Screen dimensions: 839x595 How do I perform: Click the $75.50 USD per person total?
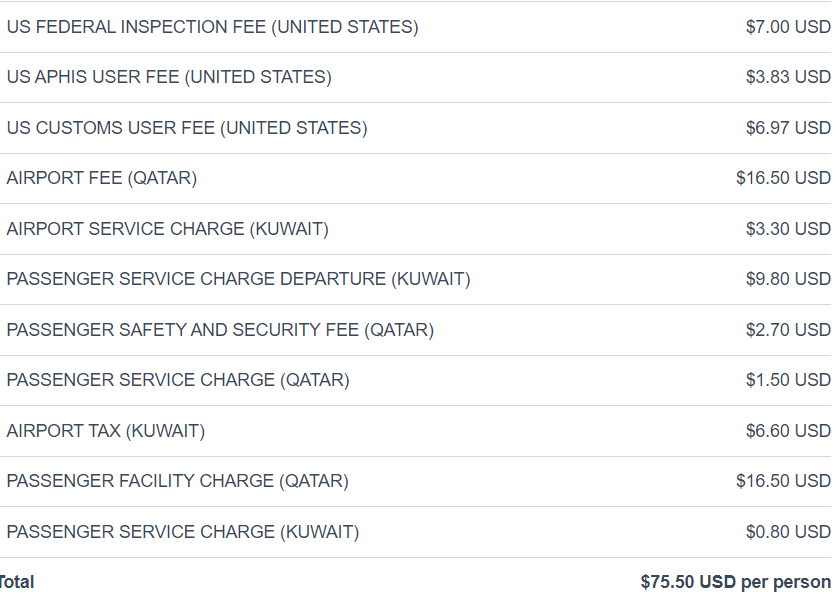point(735,582)
